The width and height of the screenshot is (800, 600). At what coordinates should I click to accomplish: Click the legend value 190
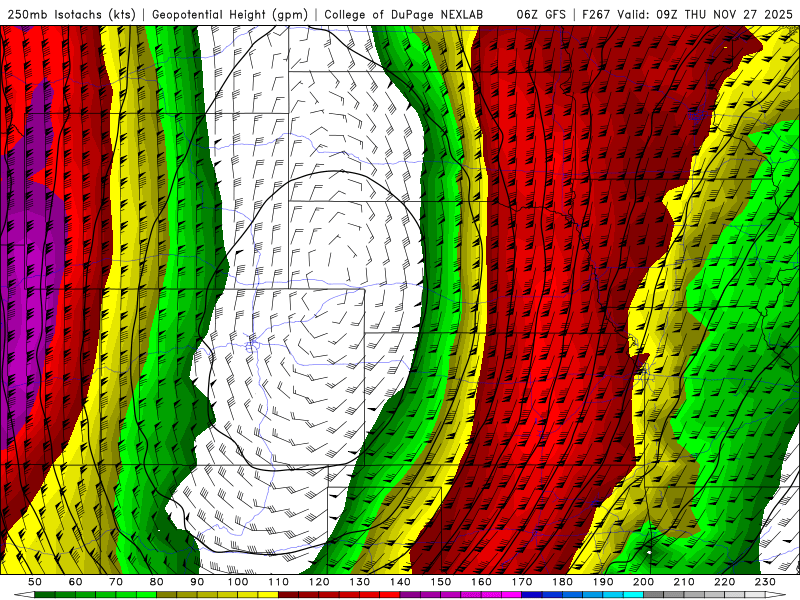603,582
